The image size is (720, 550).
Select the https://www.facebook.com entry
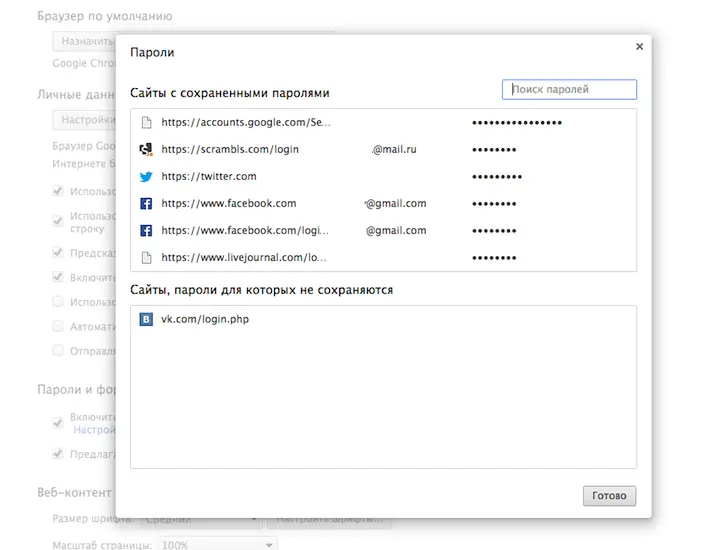383,203
